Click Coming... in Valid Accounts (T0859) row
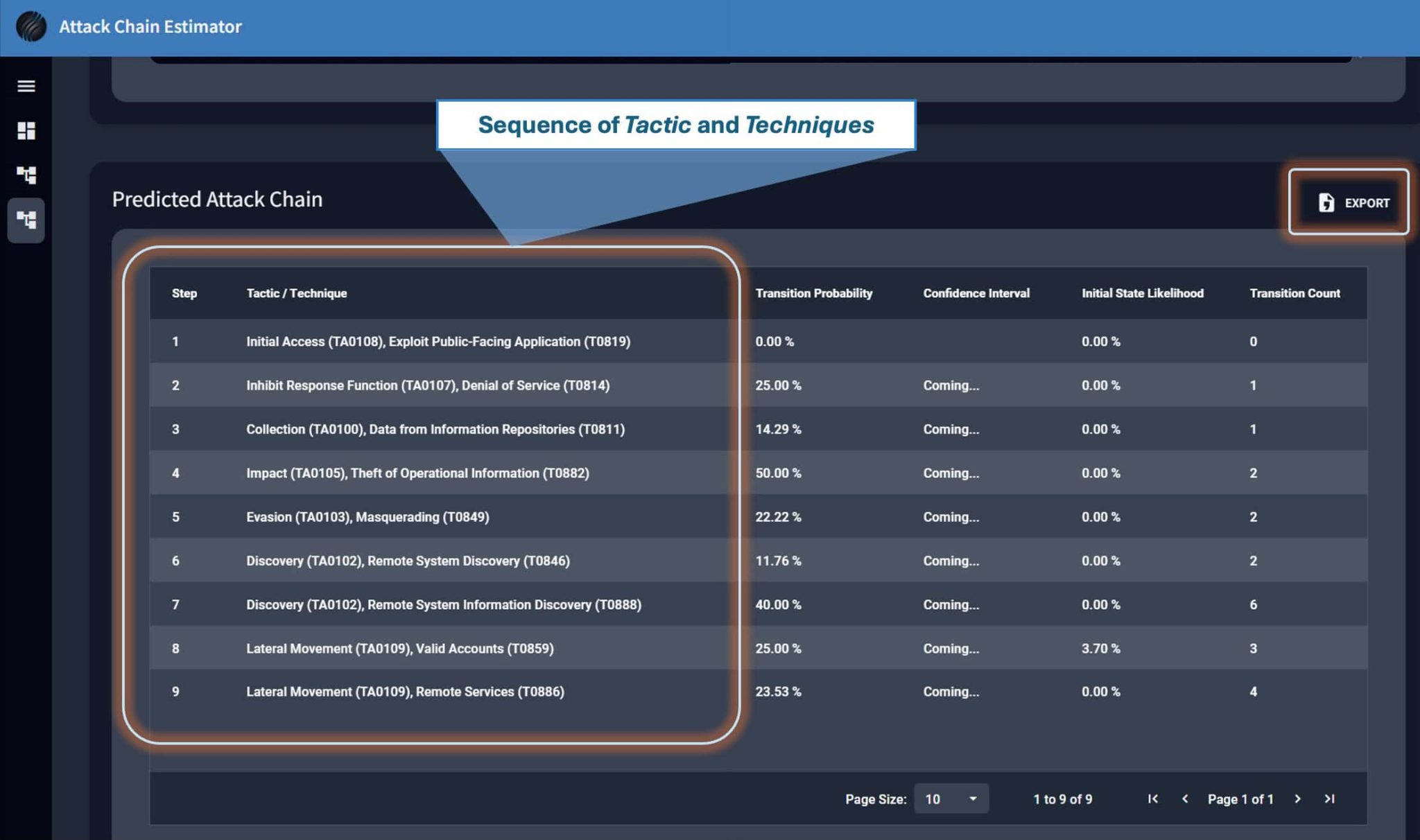 (x=951, y=648)
